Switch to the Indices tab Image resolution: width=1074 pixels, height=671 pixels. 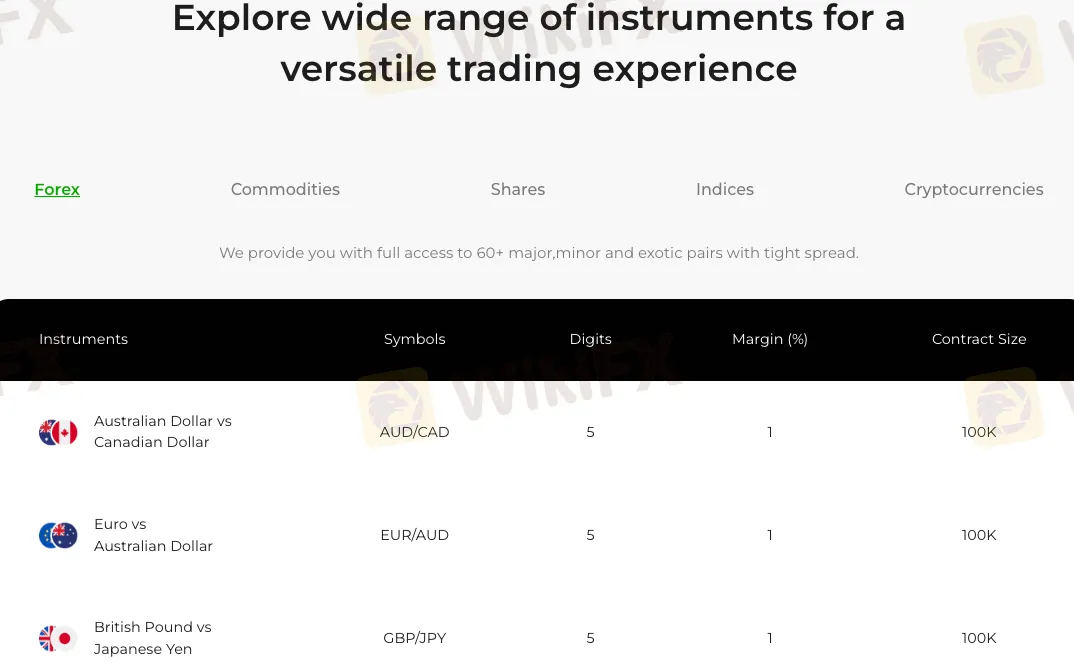point(725,189)
